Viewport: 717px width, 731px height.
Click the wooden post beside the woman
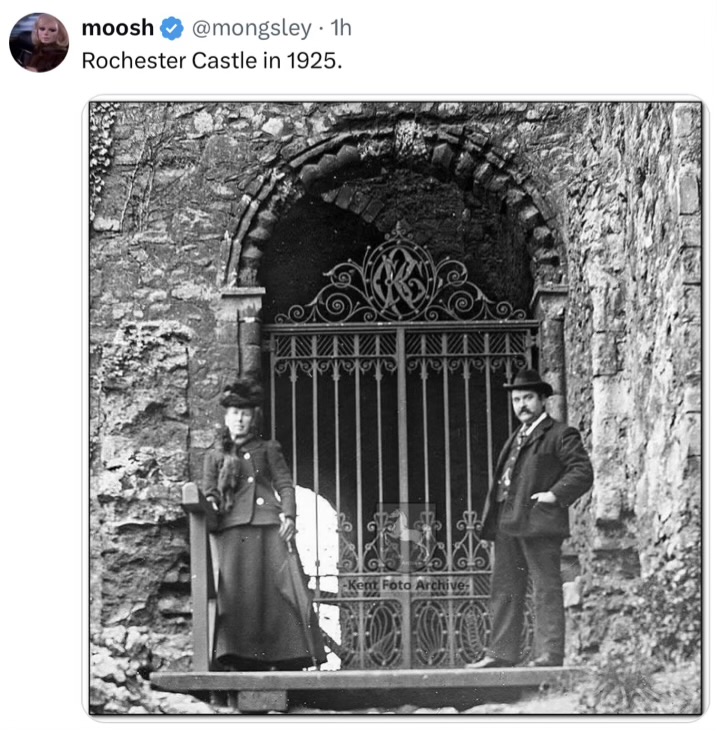click(199, 578)
